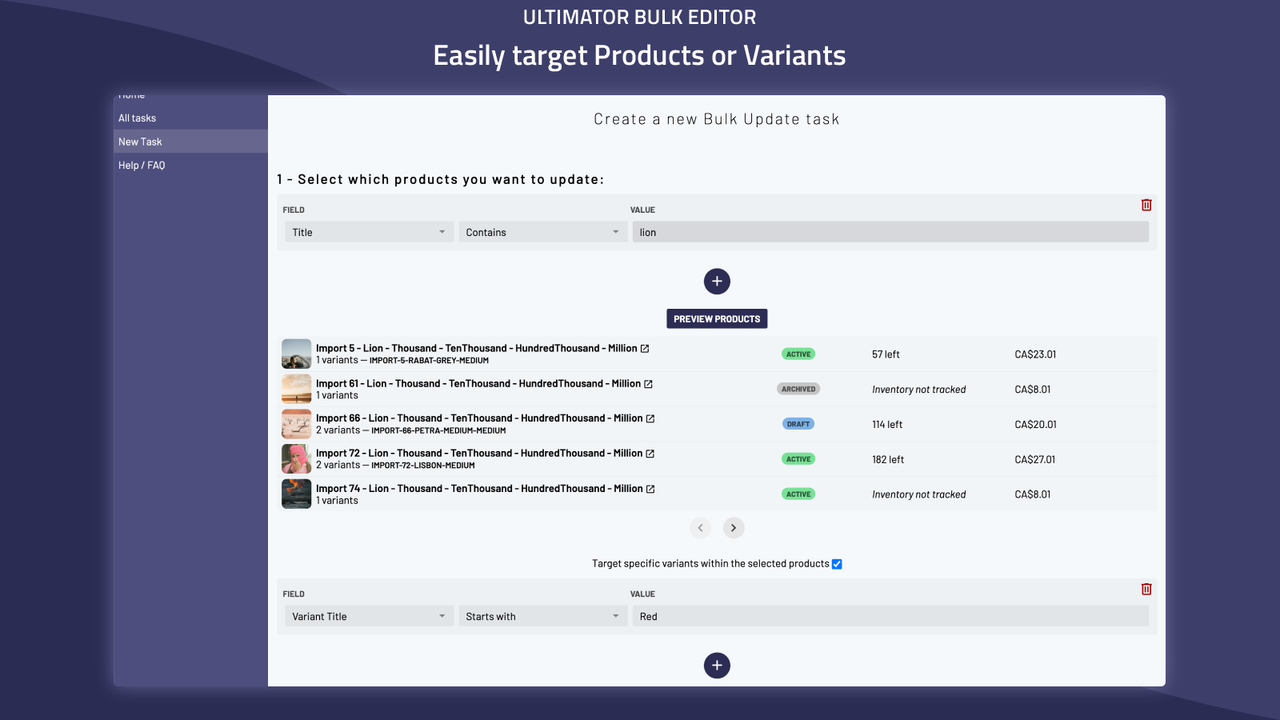Open the Variant Title field dropdown
Screen dimensions: 1280x720
[x=367, y=615]
